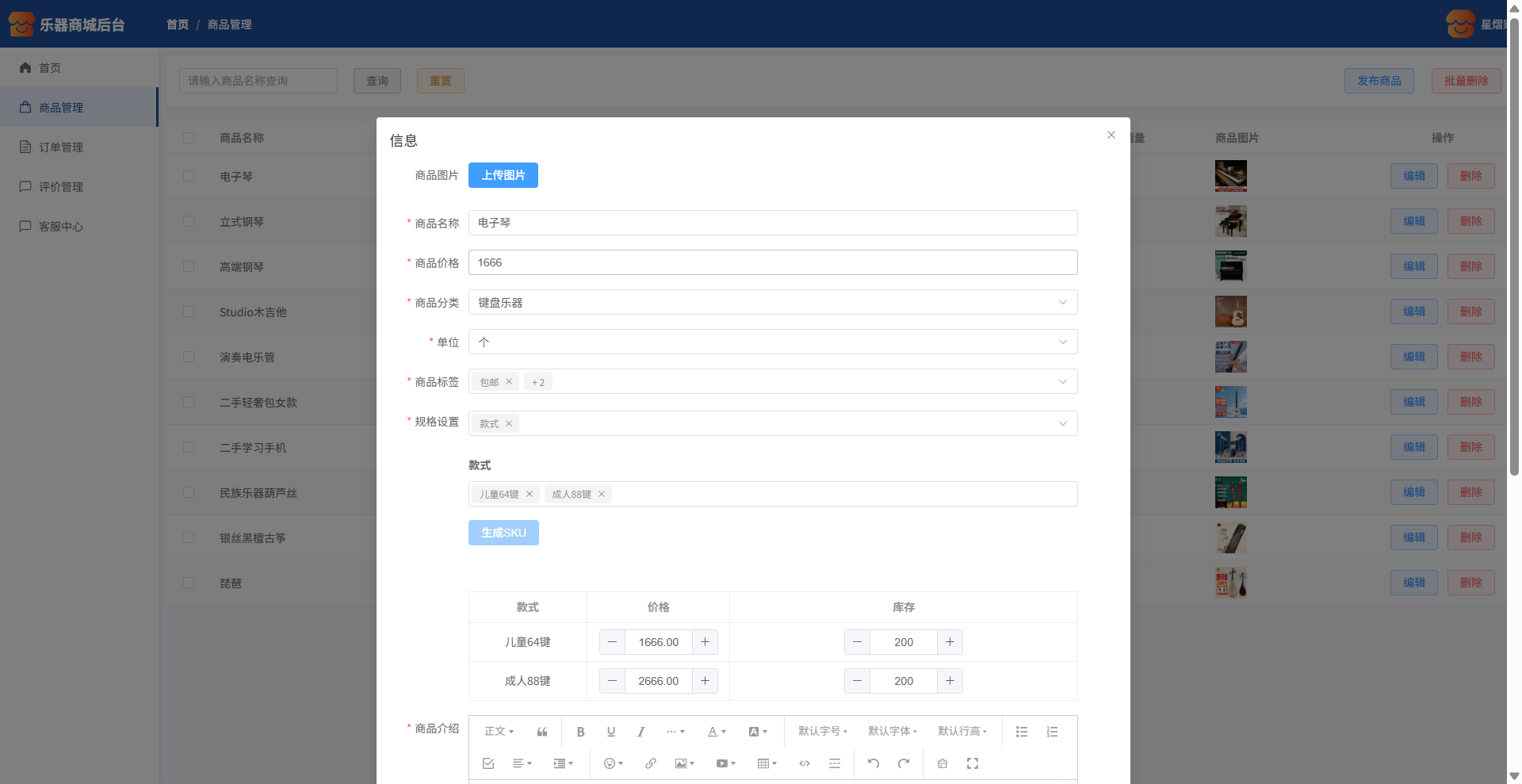1522x784 pixels.
Task: Toggle bold formatting in the editor
Action: click(580, 732)
